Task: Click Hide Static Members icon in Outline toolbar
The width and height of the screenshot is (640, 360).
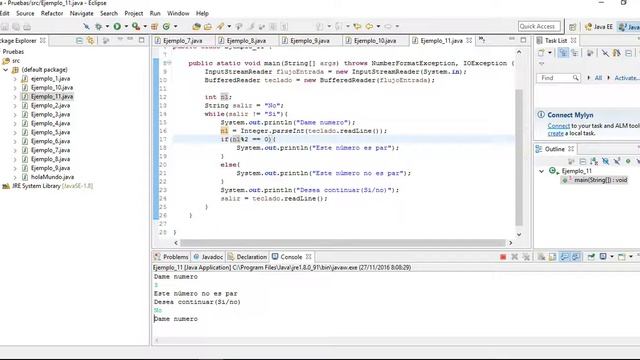Action: point(617,162)
